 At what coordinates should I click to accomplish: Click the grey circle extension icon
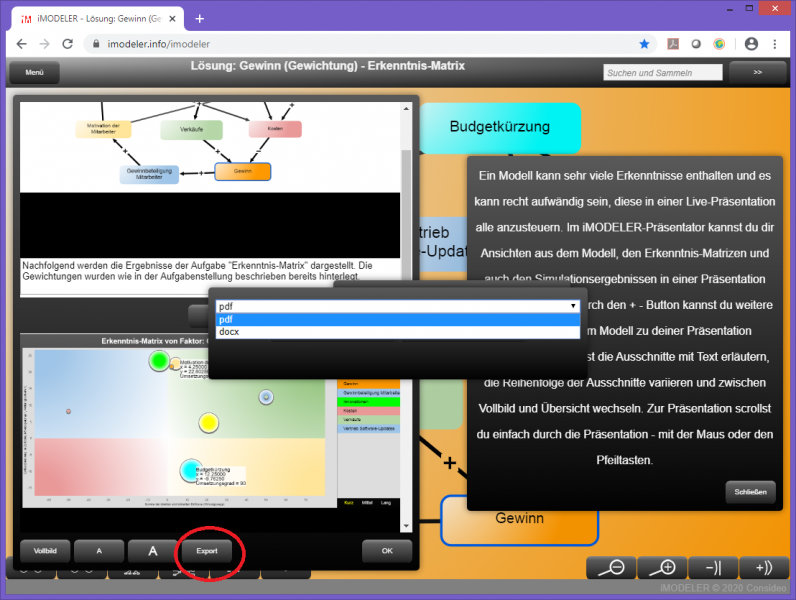(x=696, y=44)
